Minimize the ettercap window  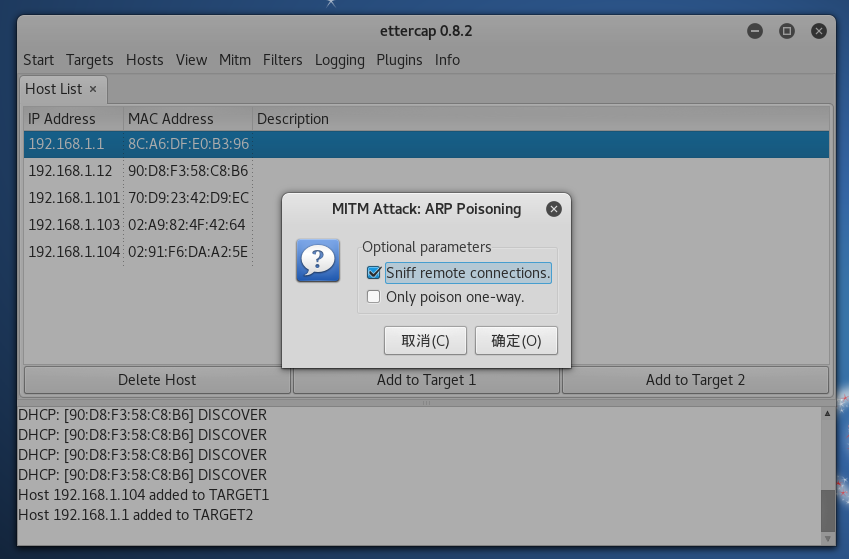point(755,31)
